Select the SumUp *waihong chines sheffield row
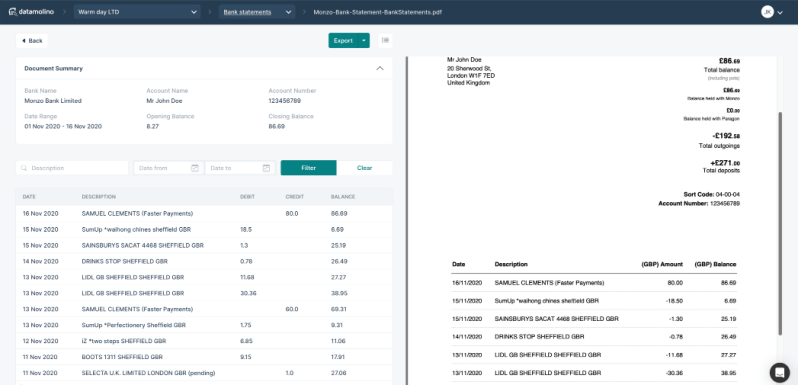 pyautogui.click(x=204, y=230)
